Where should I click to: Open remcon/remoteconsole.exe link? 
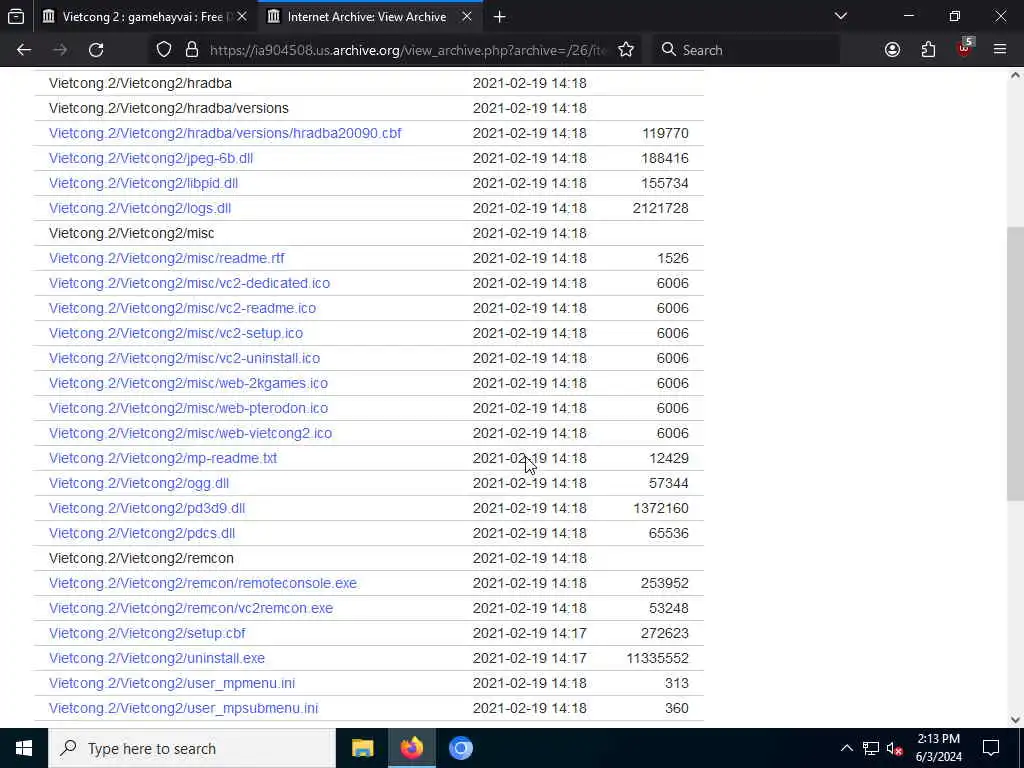(202, 583)
